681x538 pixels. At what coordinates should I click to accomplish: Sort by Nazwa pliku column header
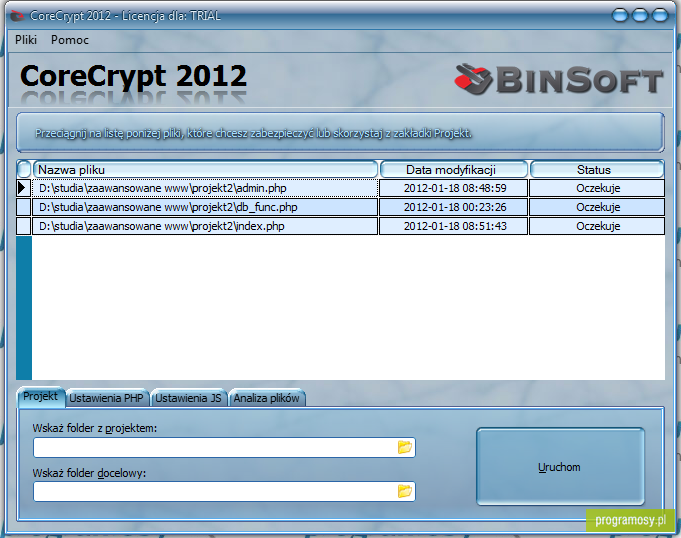point(205,169)
